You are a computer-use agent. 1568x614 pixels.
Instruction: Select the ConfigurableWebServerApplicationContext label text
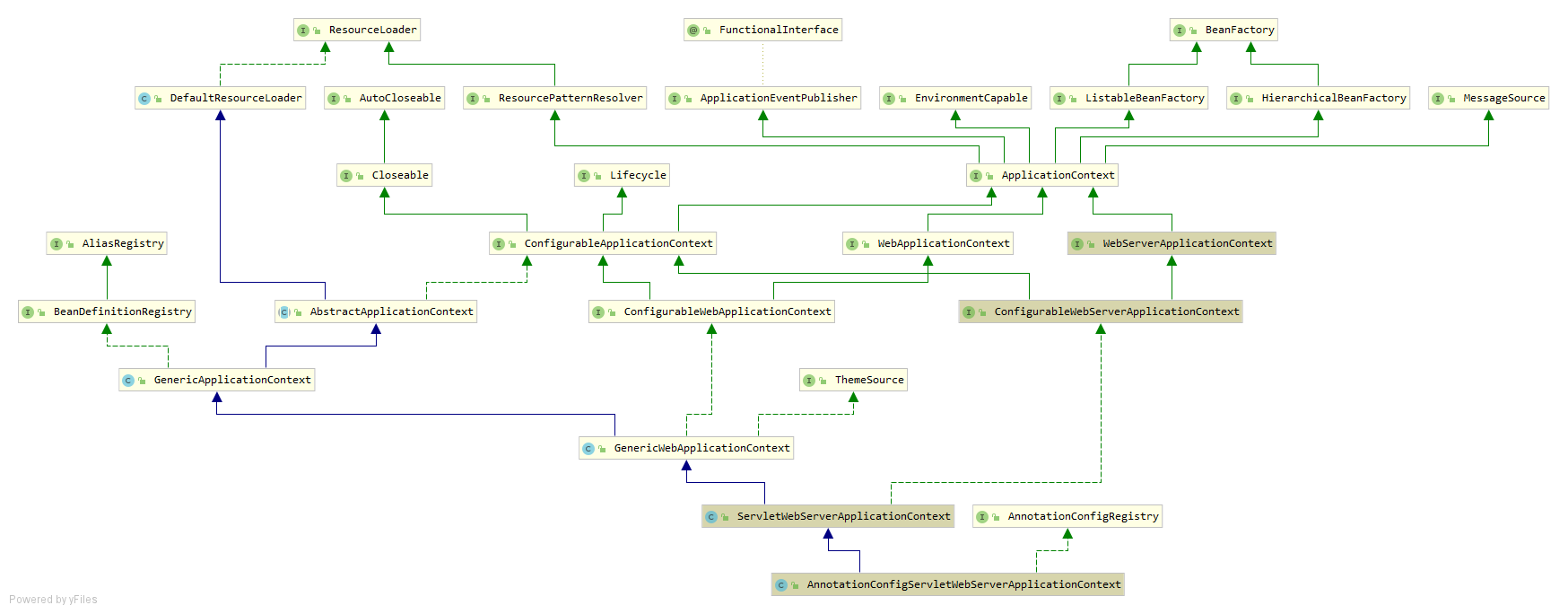click(x=1117, y=311)
